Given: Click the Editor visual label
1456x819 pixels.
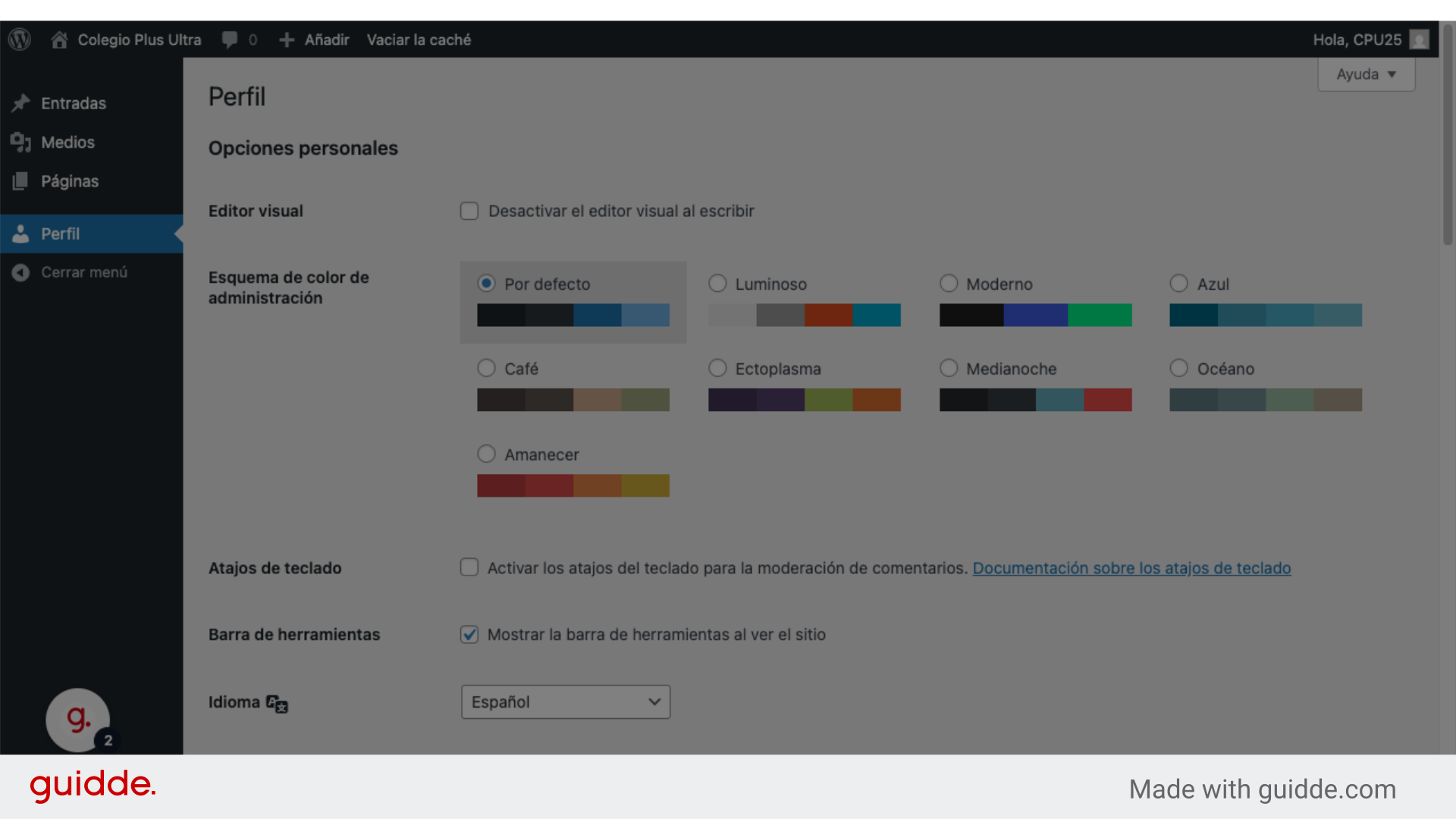Looking at the screenshot, I should tap(256, 211).
